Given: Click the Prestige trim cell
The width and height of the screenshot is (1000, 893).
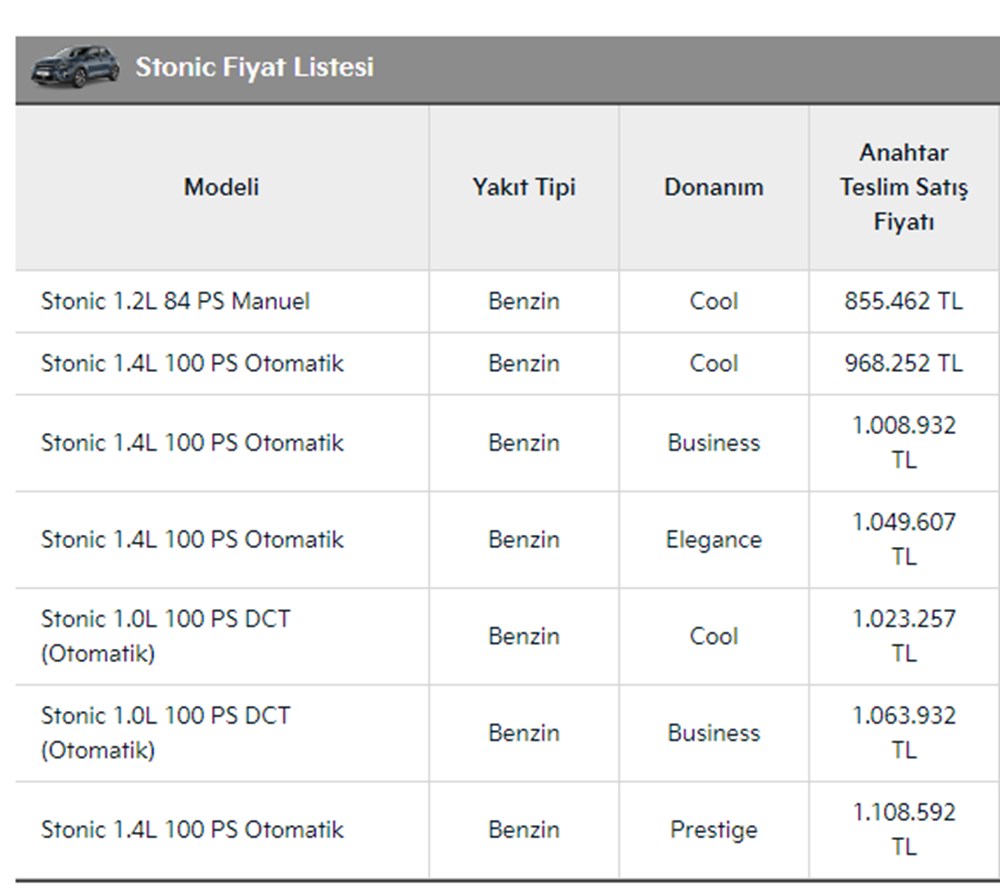Looking at the screenshot, I should pyautogui.click(x=713, y=830).
